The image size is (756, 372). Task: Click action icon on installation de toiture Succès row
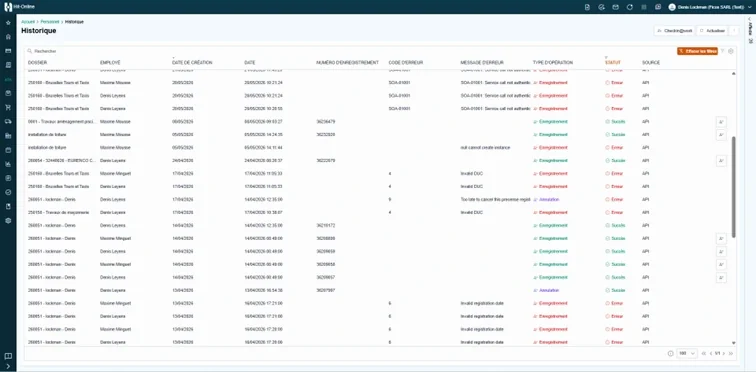pos(721,134)
